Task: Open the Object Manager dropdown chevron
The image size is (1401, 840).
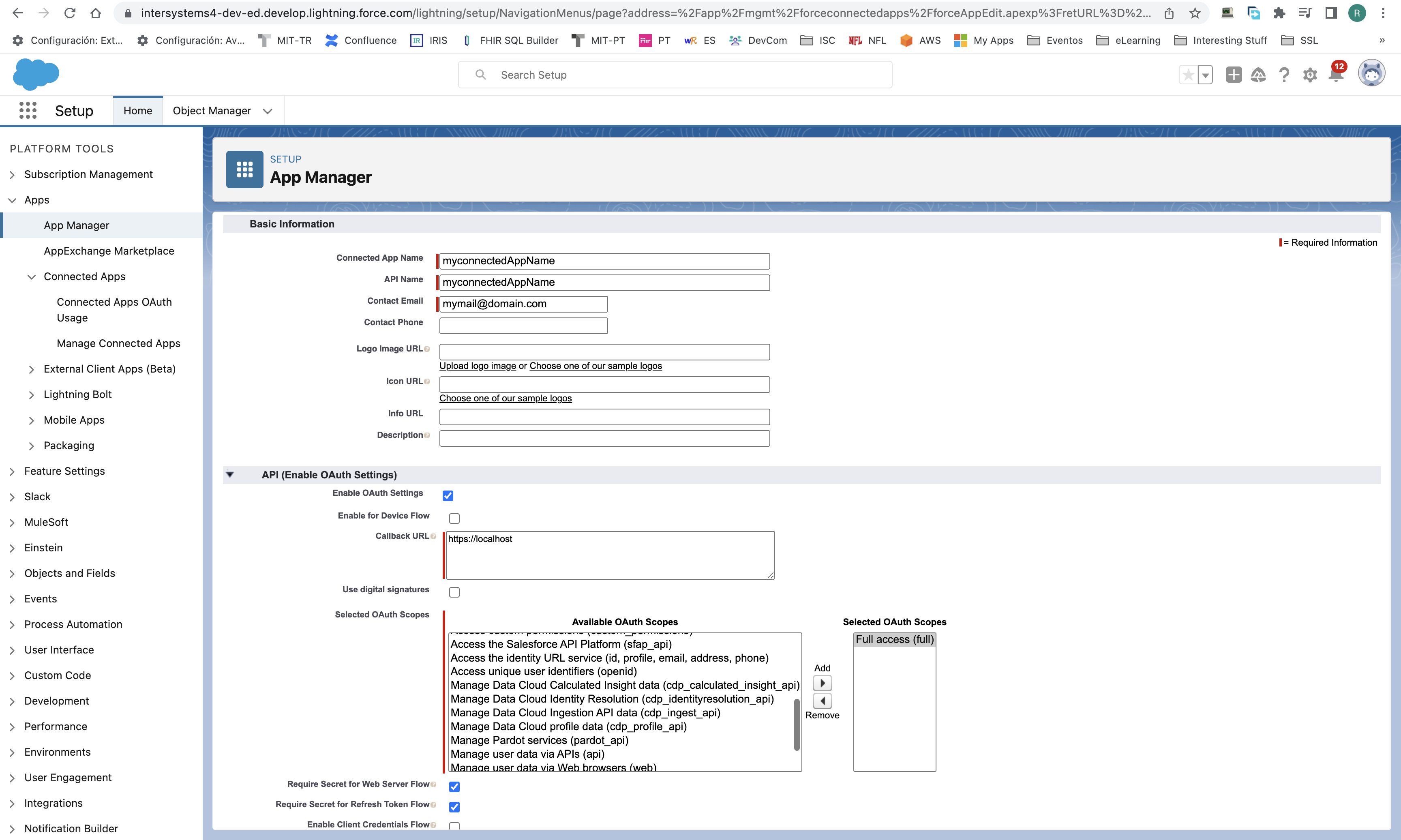Action: [268, 111]
